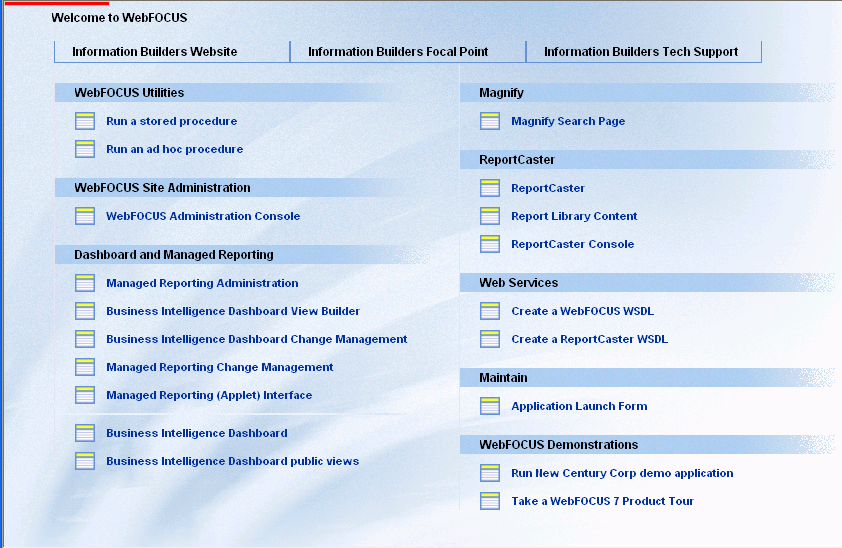
Task: Open the Application Launch Form link
Action: pos(579,406)
